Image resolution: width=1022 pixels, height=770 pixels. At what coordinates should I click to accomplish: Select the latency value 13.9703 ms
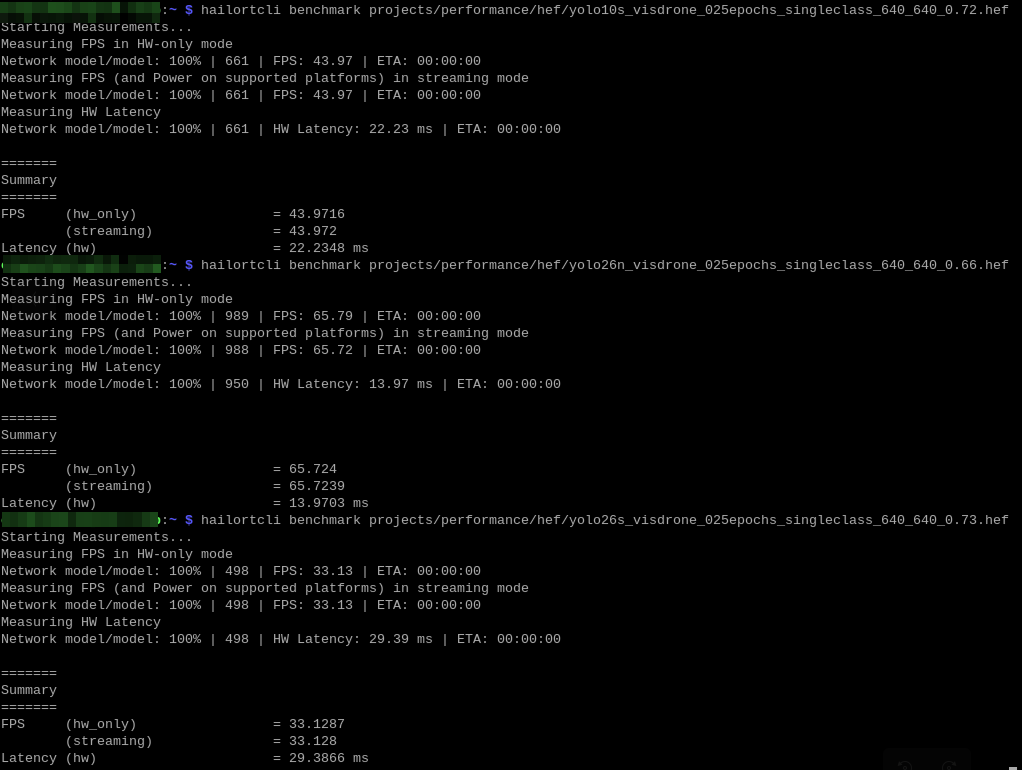pos(328,503)
